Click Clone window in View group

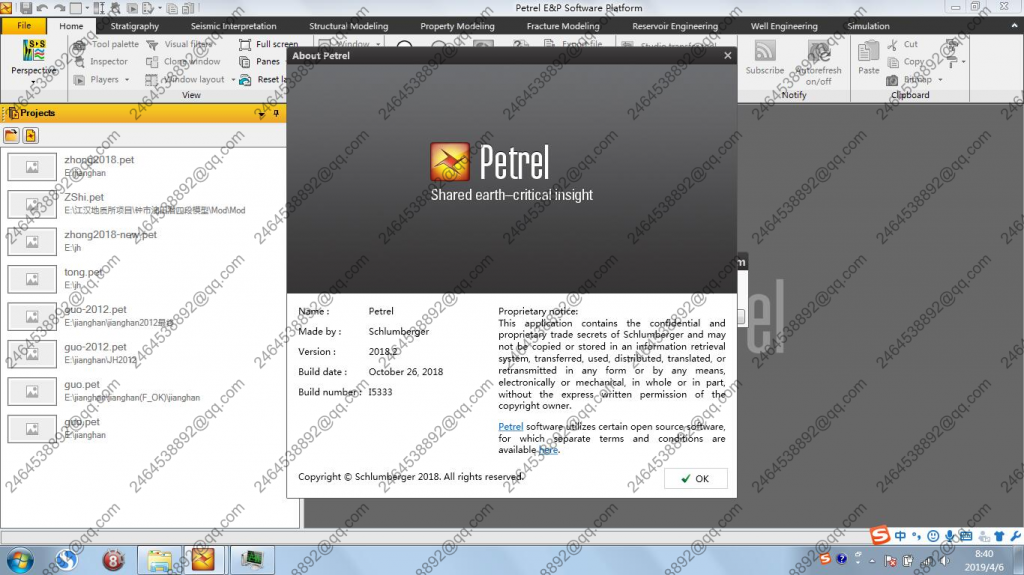183,61
